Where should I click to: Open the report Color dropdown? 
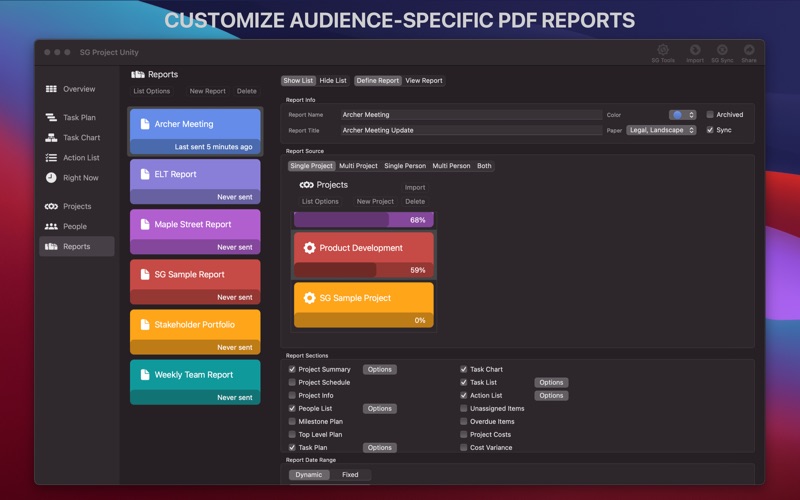click(683, 115)
